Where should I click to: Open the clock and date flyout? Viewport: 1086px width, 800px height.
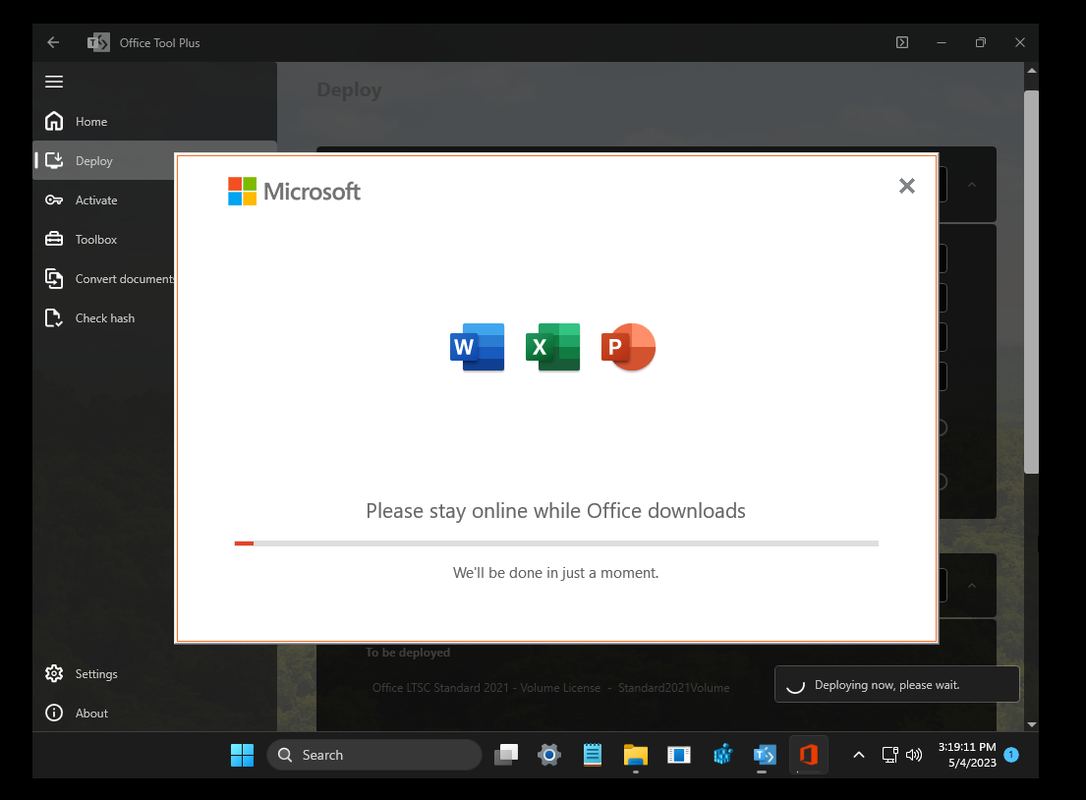[968, 755]
